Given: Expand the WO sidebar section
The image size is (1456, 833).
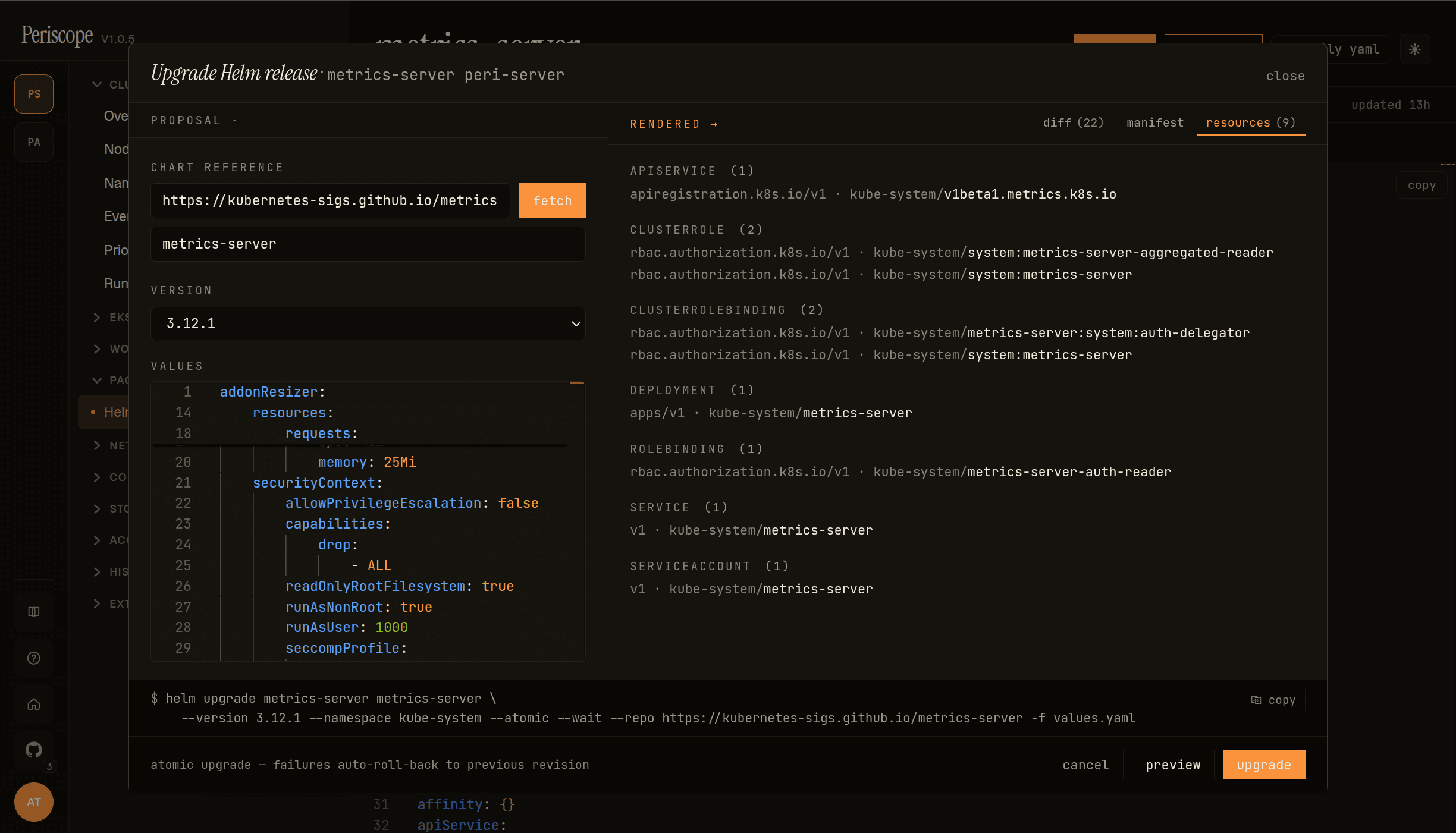Looking at the screenshot, I should coord(97,348).
